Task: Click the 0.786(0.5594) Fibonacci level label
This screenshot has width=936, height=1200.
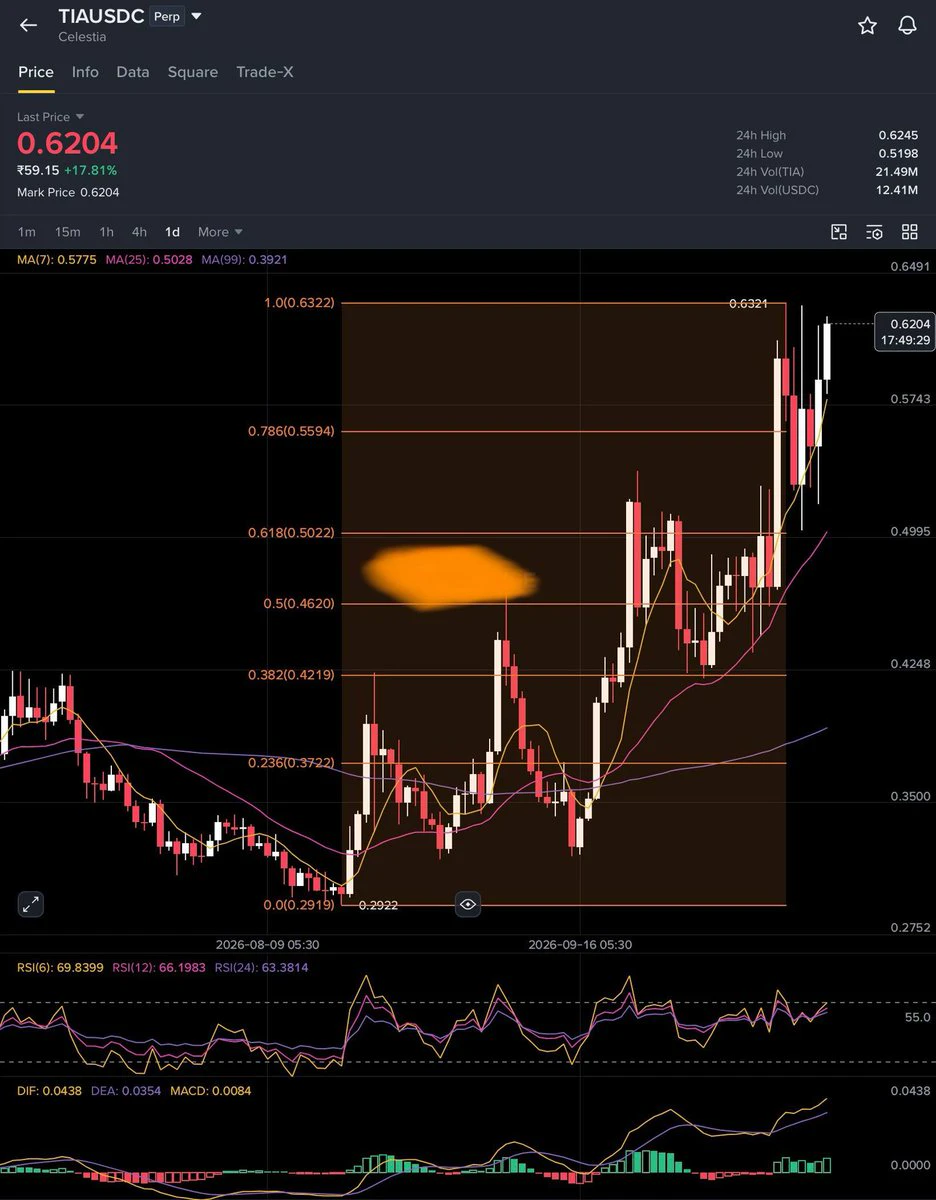Action: pos(291,432)
